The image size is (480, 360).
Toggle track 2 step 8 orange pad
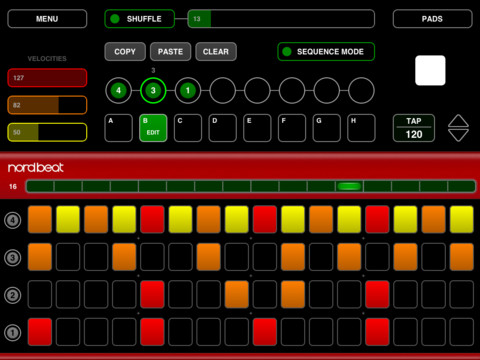[237, 294]
